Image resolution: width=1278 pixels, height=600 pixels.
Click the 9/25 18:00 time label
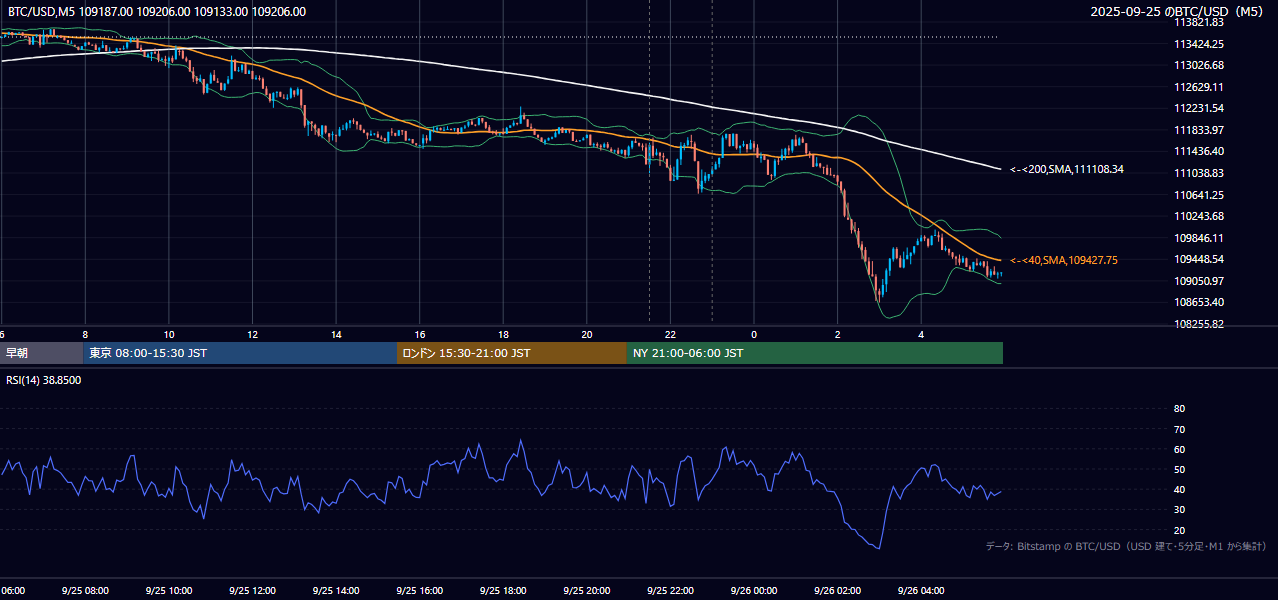coord(503,590)
